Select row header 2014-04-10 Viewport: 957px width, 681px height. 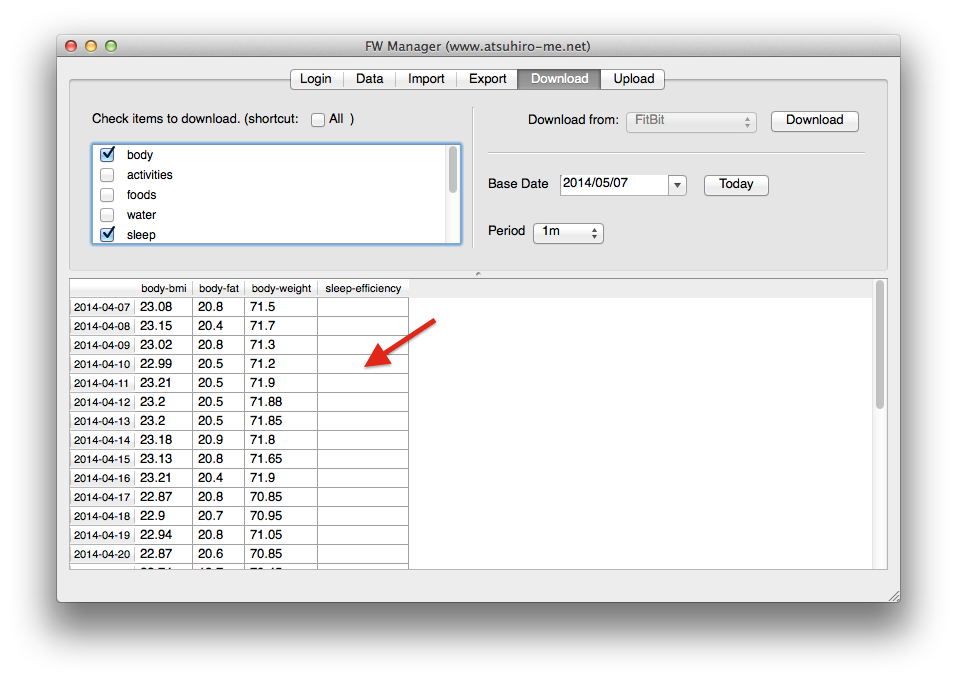pyautogui.click(x=102, y=364)
